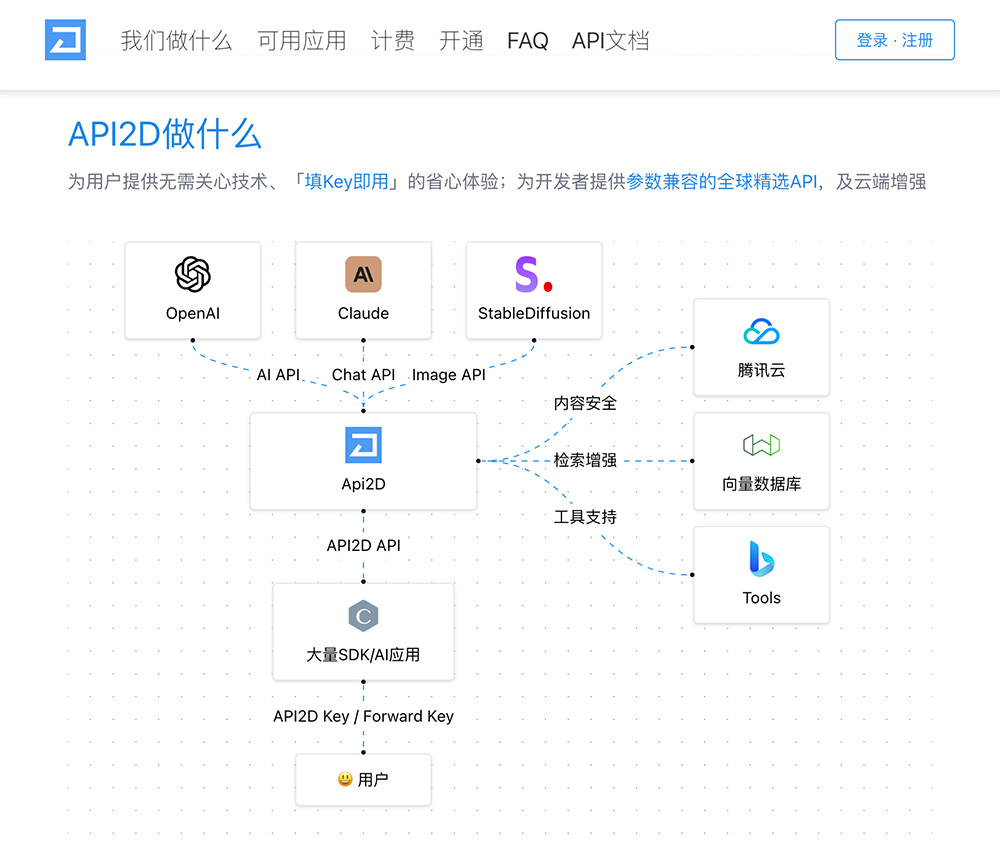Click the 大量SDK/AI应用 hexagon icon
Image resolution: width=1000 pixels, height=848 pixels.
(x=364, y=616)
